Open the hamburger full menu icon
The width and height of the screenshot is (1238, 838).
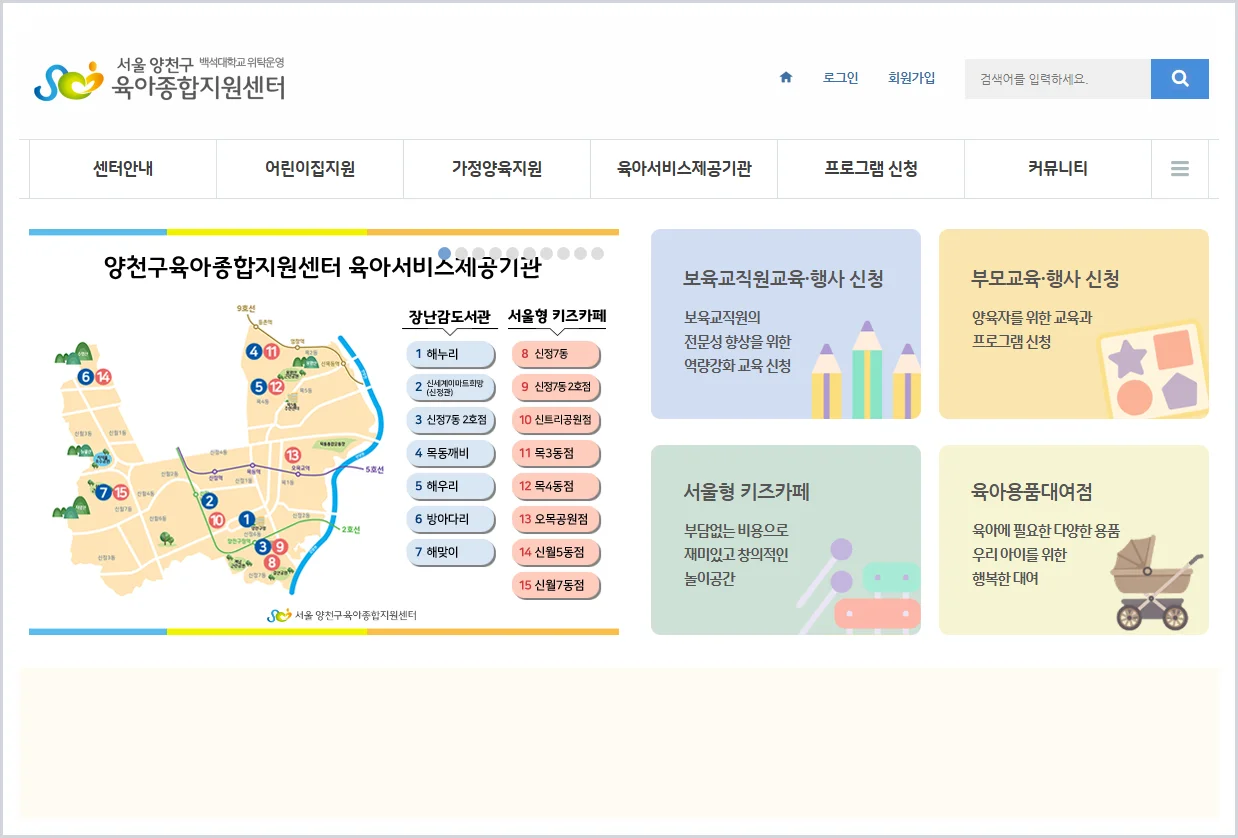point(1180,169)
